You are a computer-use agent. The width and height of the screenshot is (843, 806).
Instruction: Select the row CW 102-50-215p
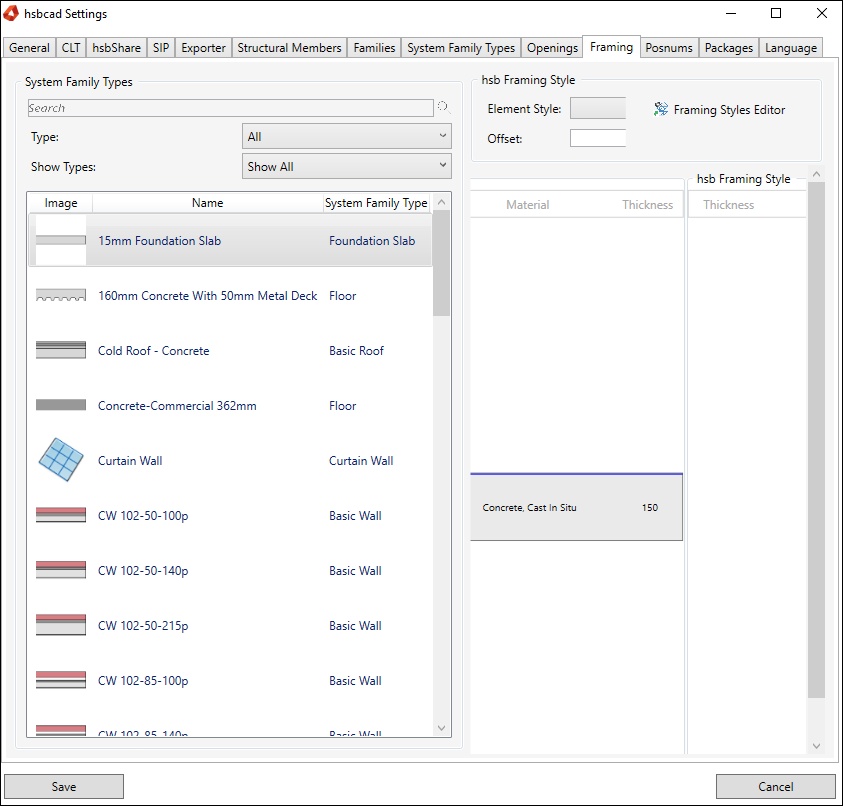[x=230, y=625]
